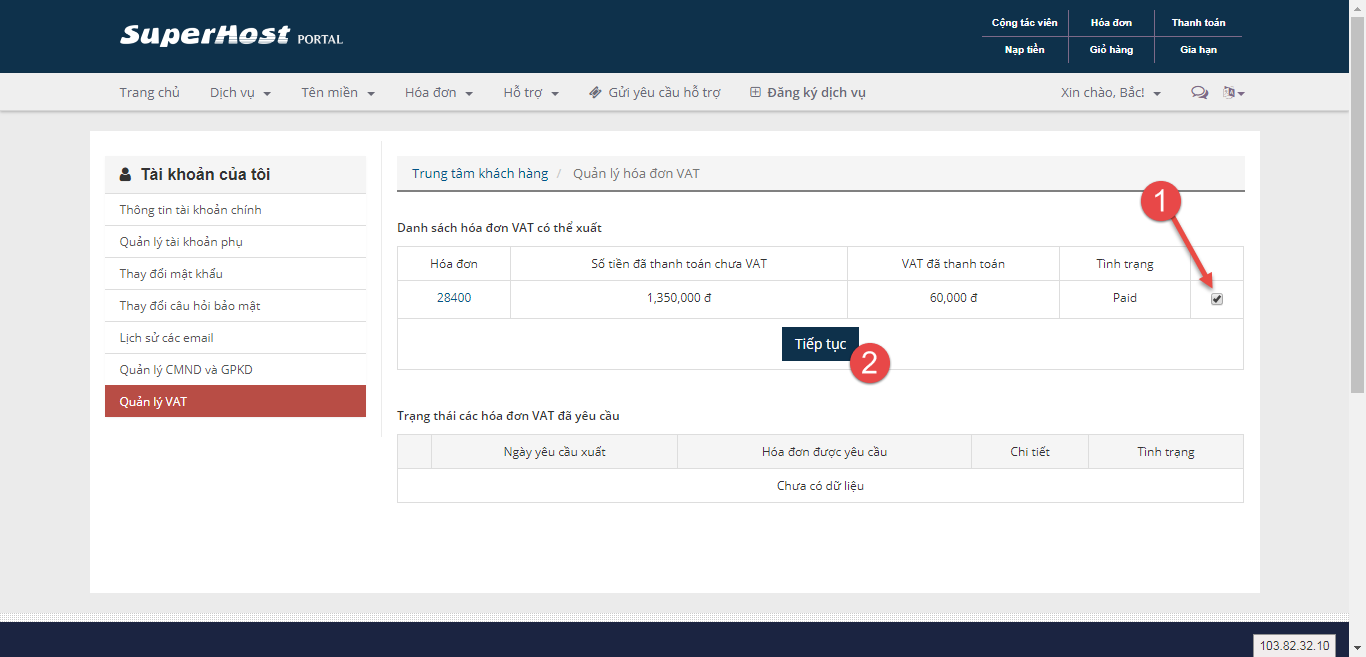This screenshot has width=1366, height=657.
Task: Click the user icon in Tài khoản của tôi
Action: [x=125, y=174]
